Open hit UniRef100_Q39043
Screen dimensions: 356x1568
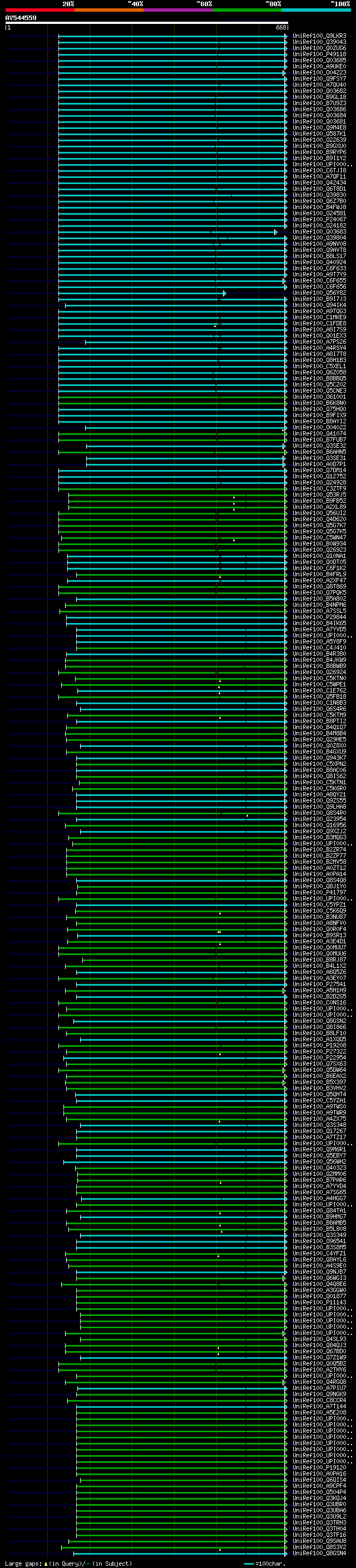[x=319, y=42]
